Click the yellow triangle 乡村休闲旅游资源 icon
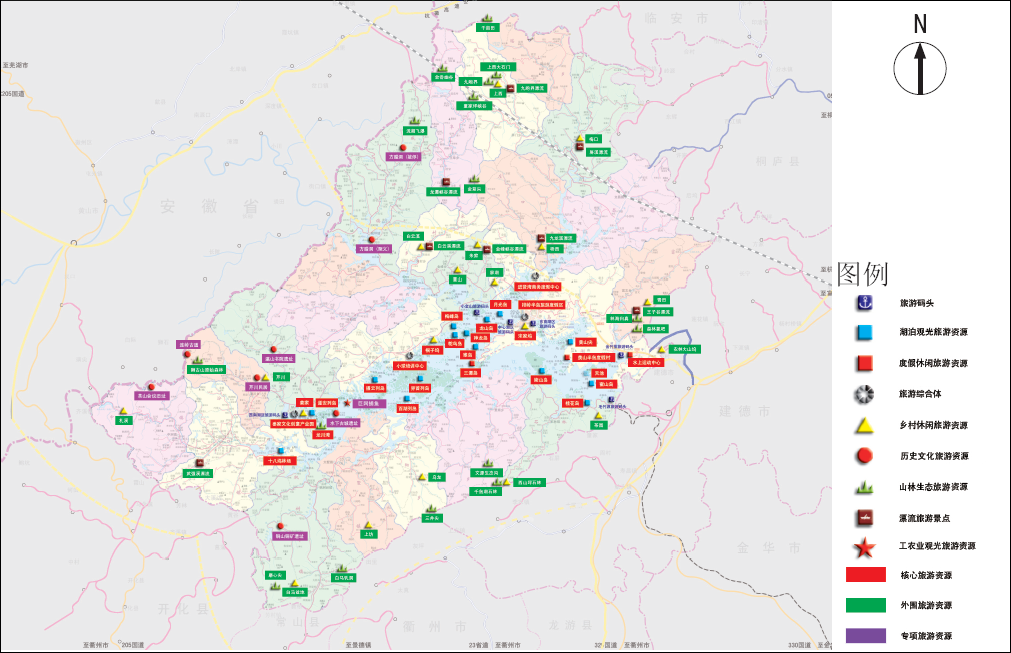This screenshot has width=1011, height=653. point(864,425)
